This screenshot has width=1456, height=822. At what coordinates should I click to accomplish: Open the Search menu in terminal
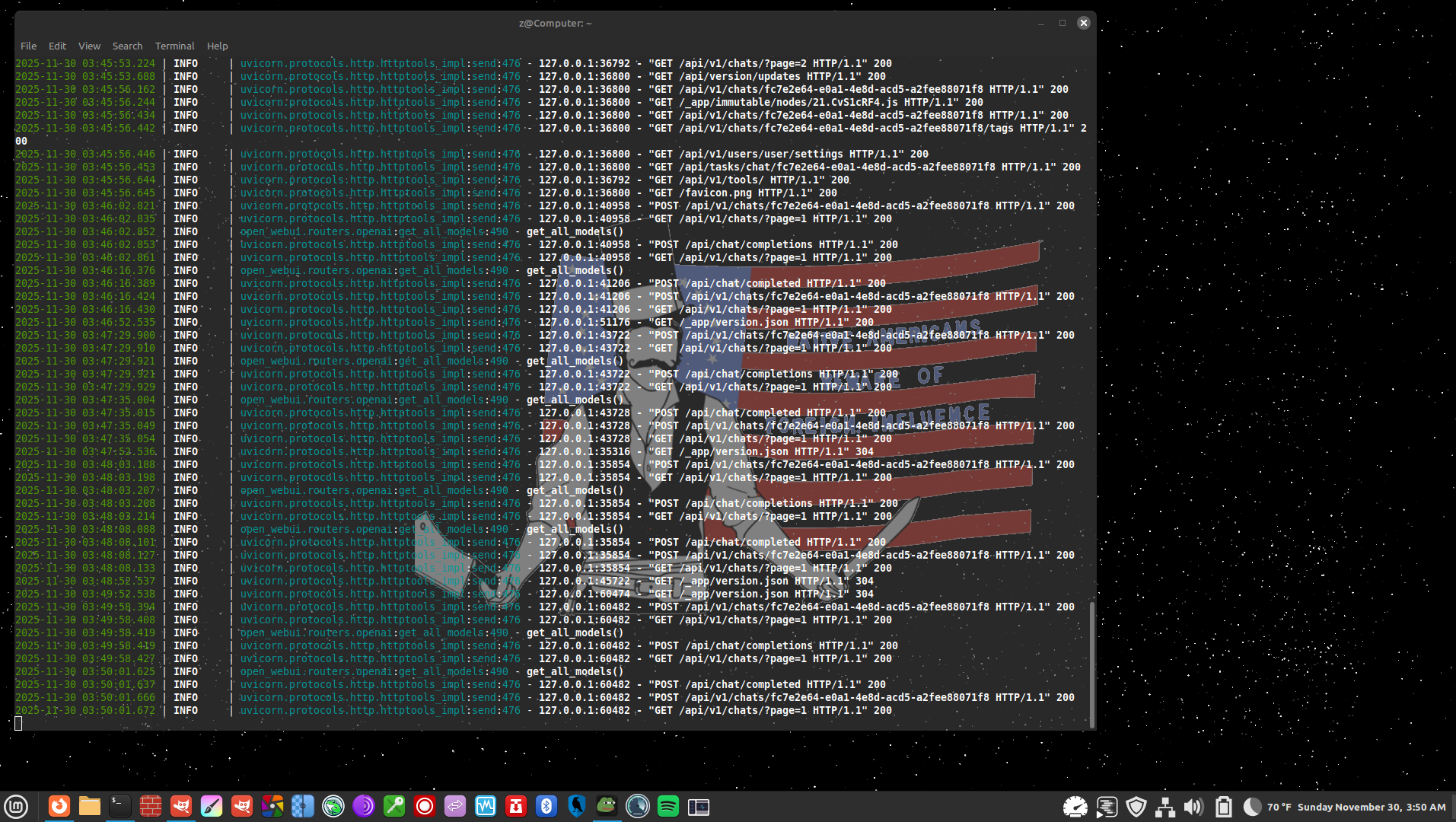coord(127,46)
